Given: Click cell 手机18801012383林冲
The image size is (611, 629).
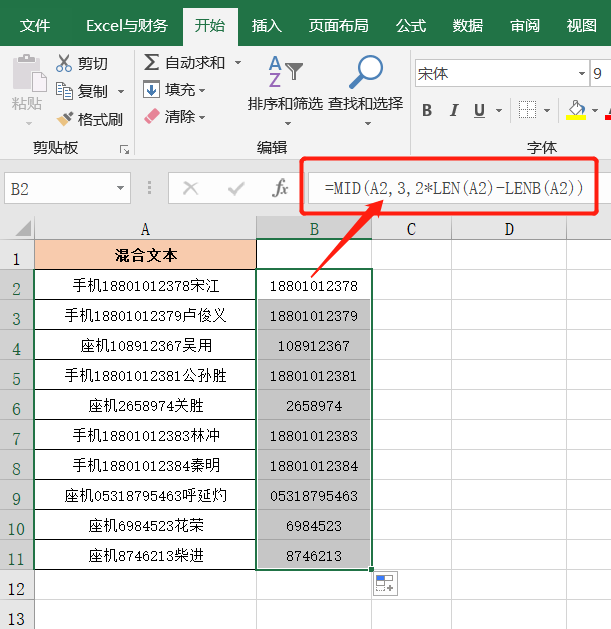Looking at the screenshot, I should 145,435.
